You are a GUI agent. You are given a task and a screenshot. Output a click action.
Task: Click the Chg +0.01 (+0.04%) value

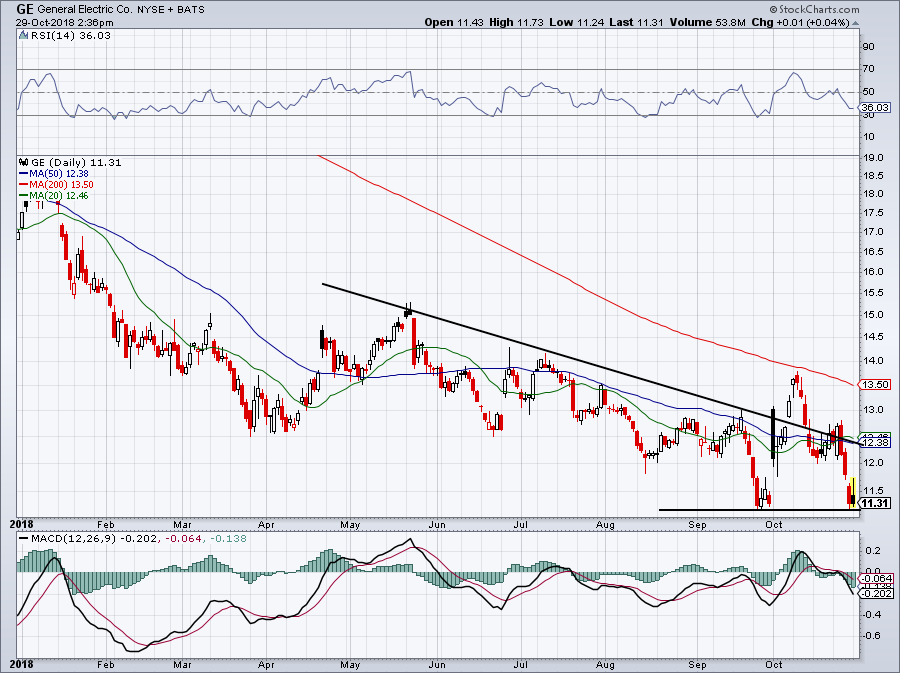click(x=800, y=22)
